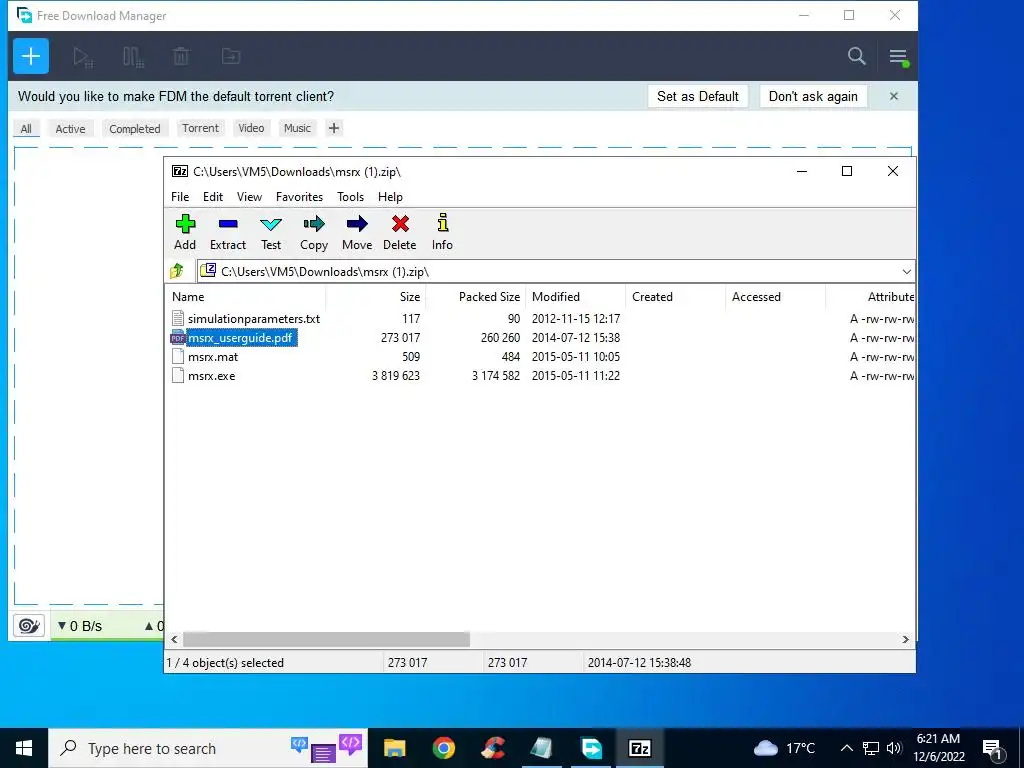The image size is (1024, 768).
Task: Switch to the Torrent tab in FDM
Action: coord(200,128)
